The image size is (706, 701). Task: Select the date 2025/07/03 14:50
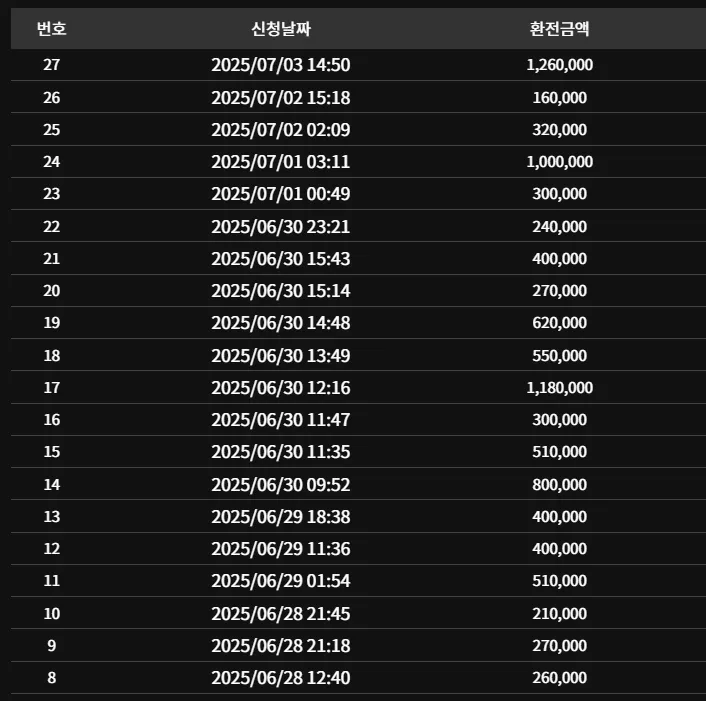281,65
